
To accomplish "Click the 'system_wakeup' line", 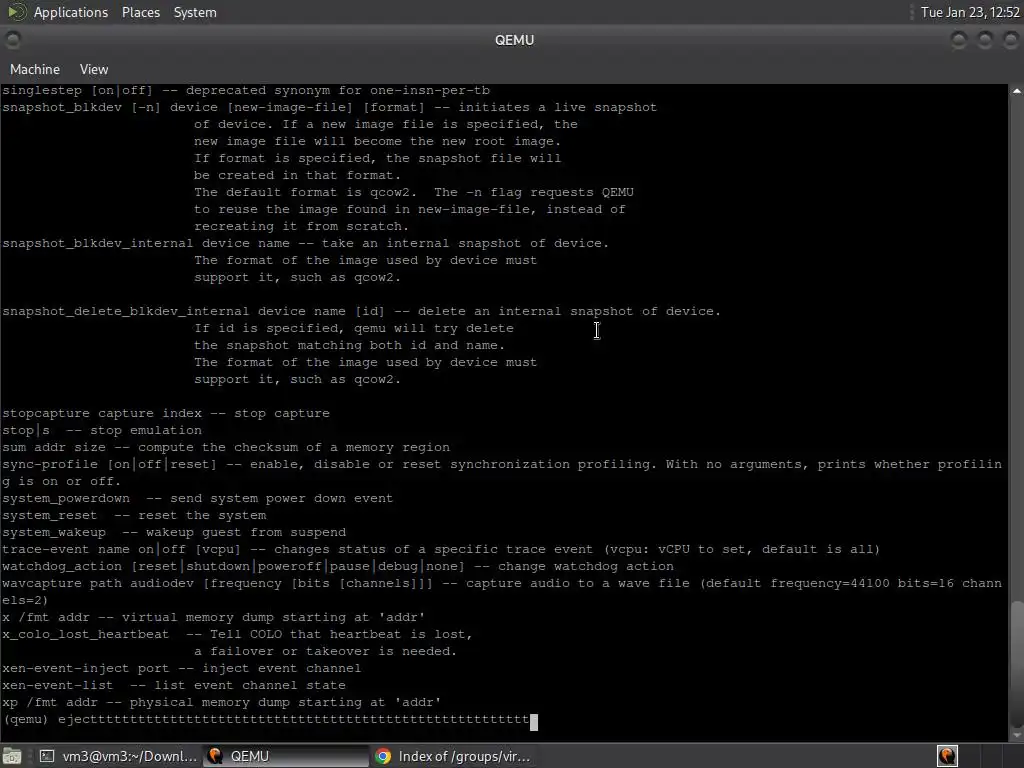I will 174,532.
